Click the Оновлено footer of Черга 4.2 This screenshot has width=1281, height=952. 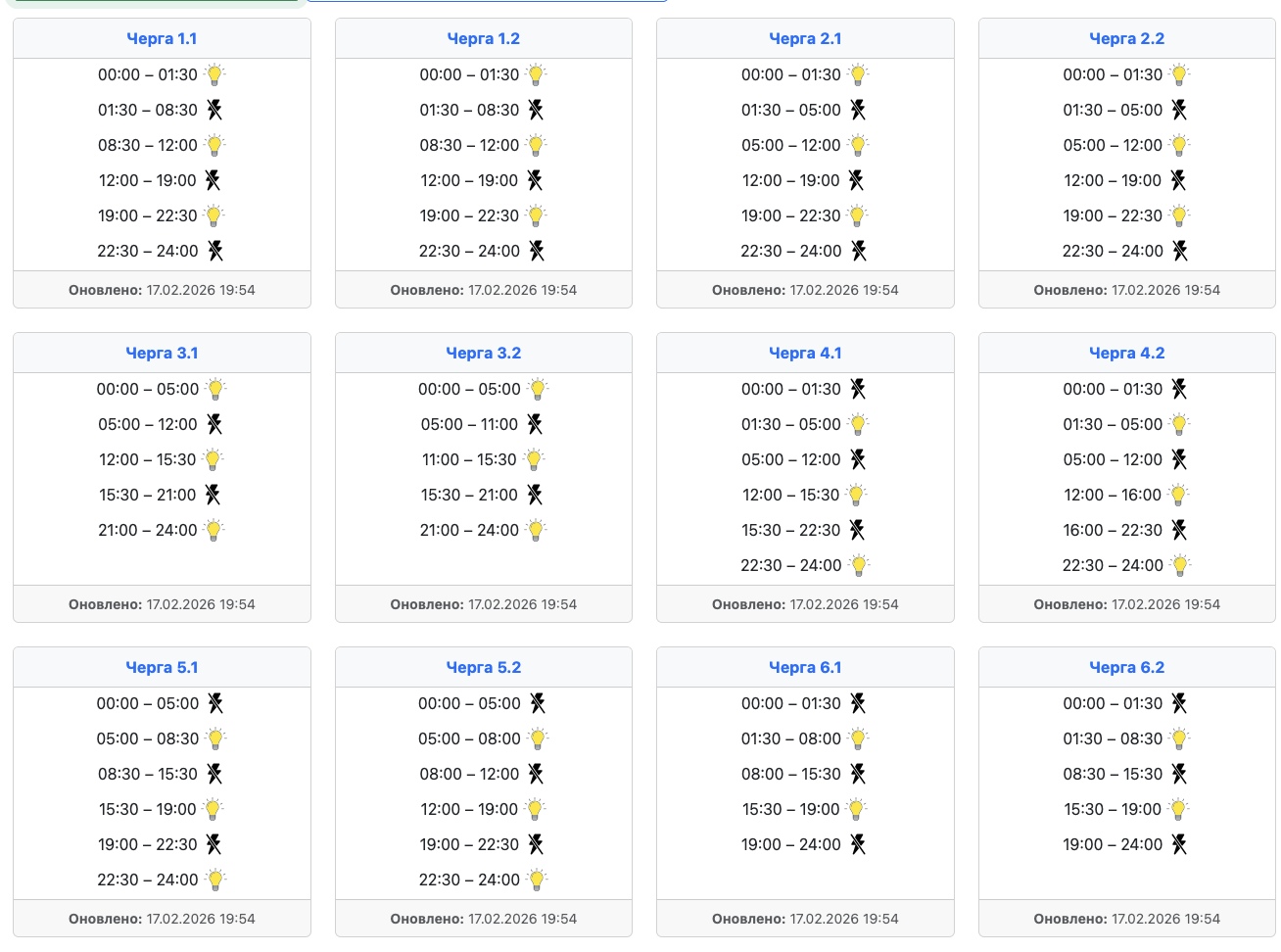1126,604
